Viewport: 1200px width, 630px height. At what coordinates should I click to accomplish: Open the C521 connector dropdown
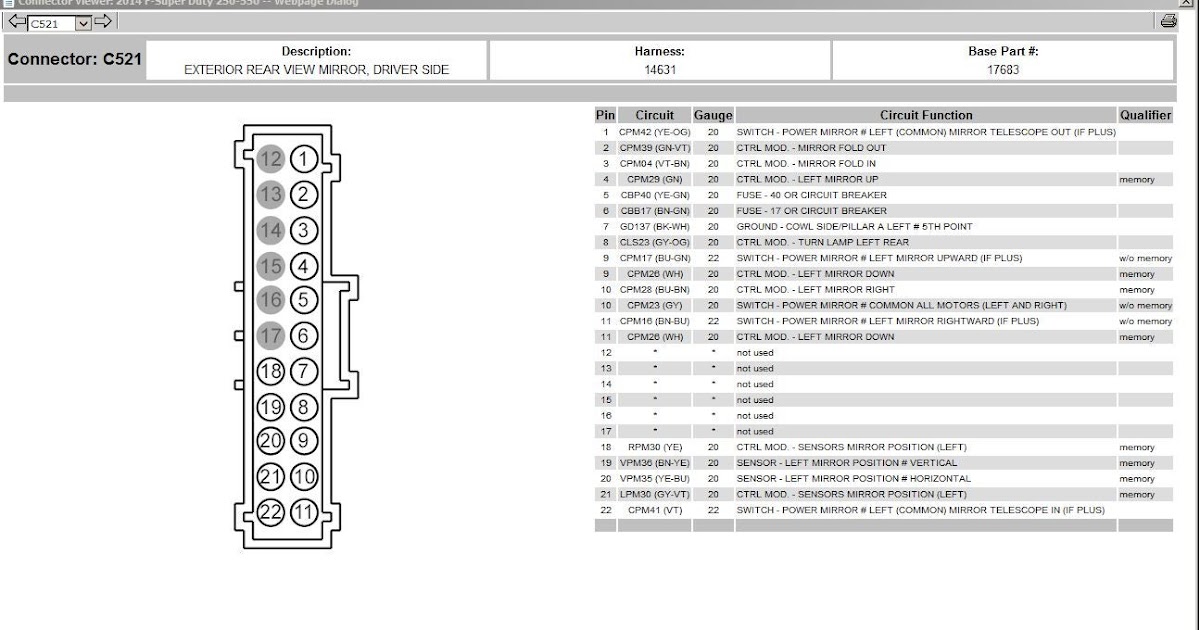click(59, 23)
